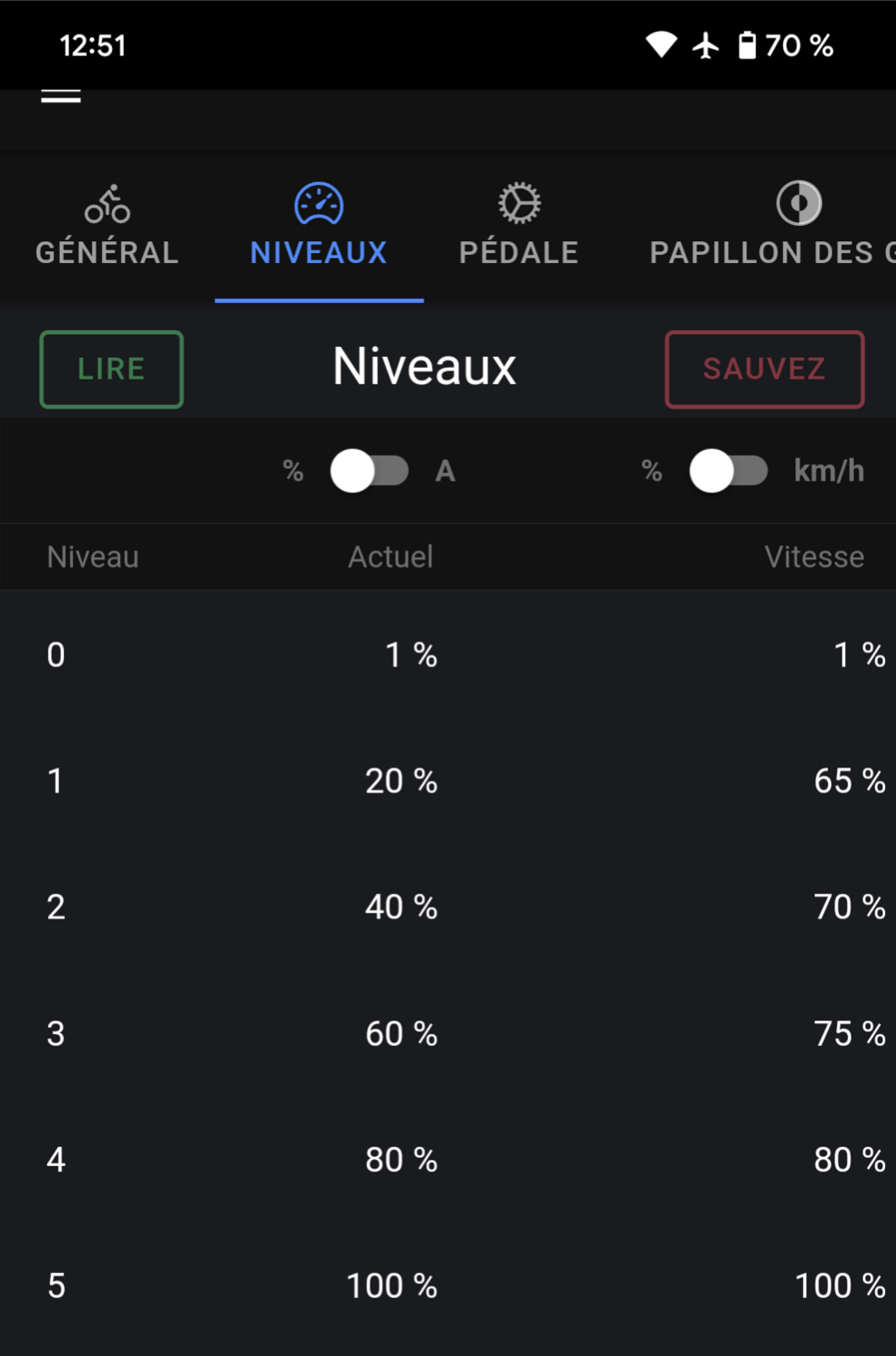Tap the bicycle icon for Général
This screenshot has width=896, height=1356.
[107, 204]
